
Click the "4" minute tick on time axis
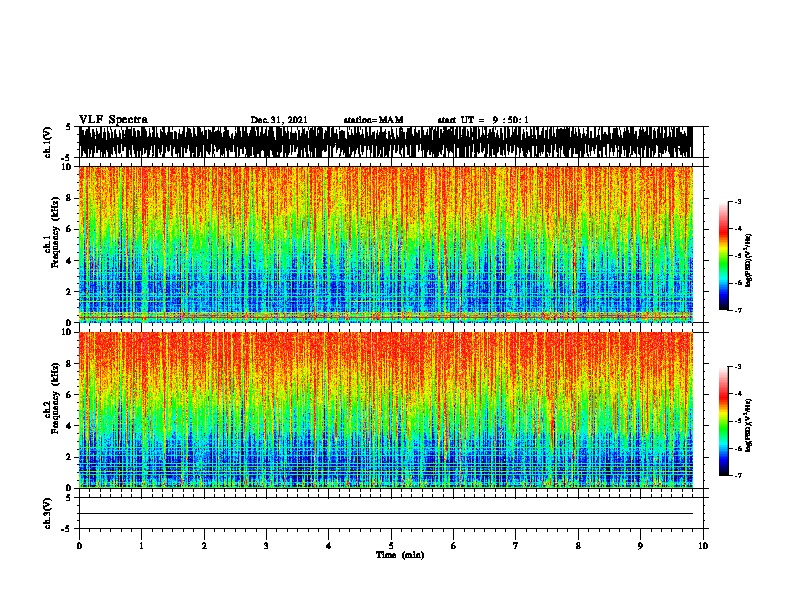click(x=329, y=546)
